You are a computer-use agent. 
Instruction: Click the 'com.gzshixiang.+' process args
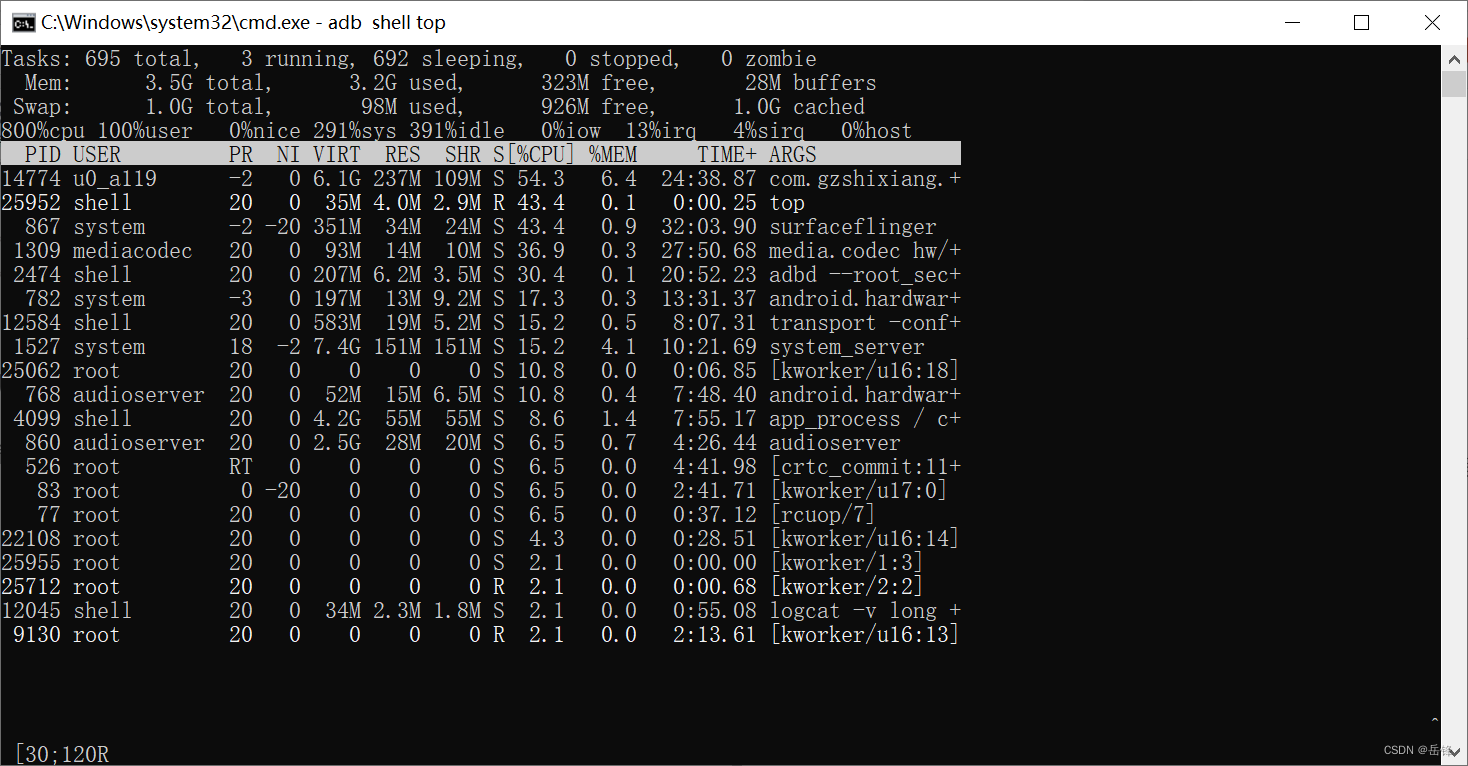coord(865,178)
